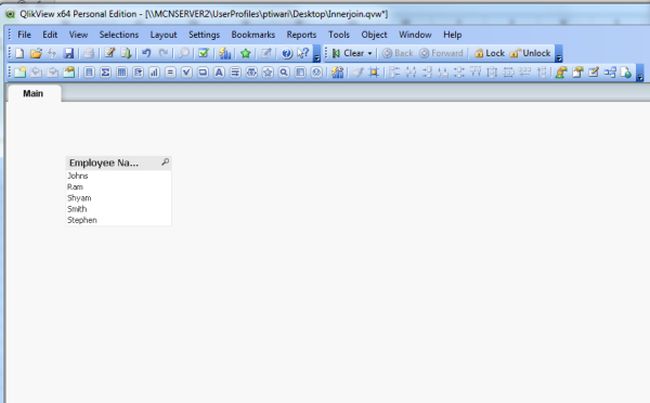Create a Bookmark Object with star icon
Viewport: 650px width, 403px height.
(268, 73)
